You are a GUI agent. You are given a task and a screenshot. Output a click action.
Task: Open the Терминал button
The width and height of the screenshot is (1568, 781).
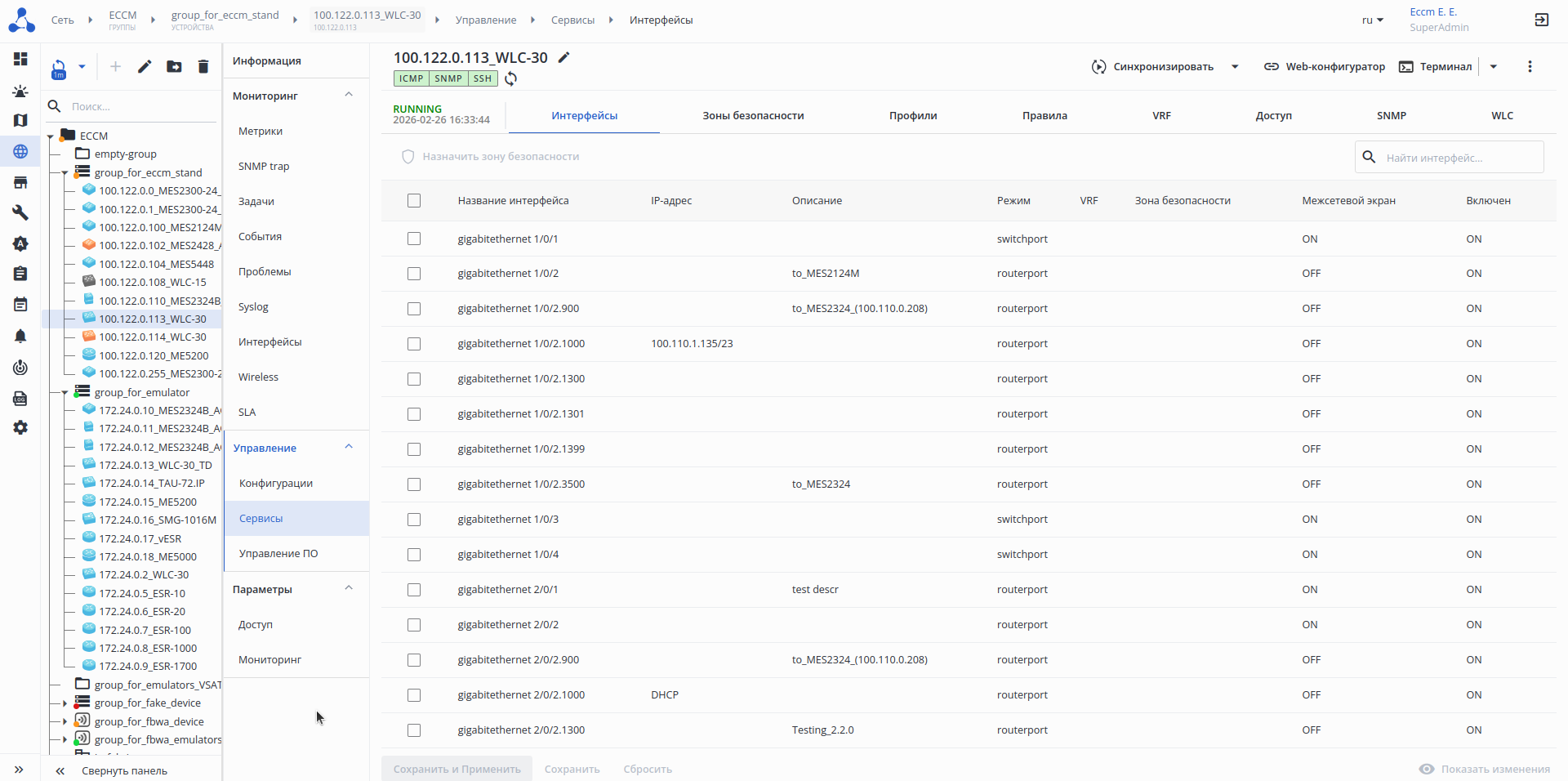pyautogui.click(x=1436, y=66)
